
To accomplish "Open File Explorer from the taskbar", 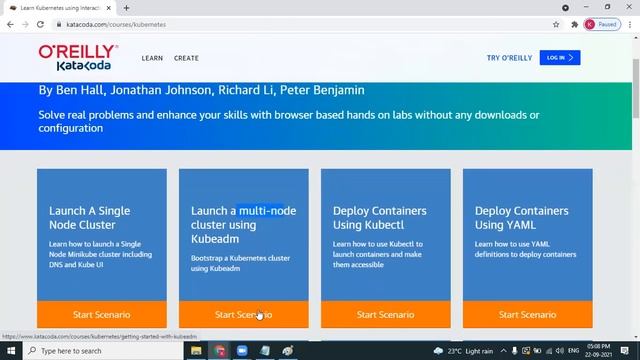I will 196,351.
